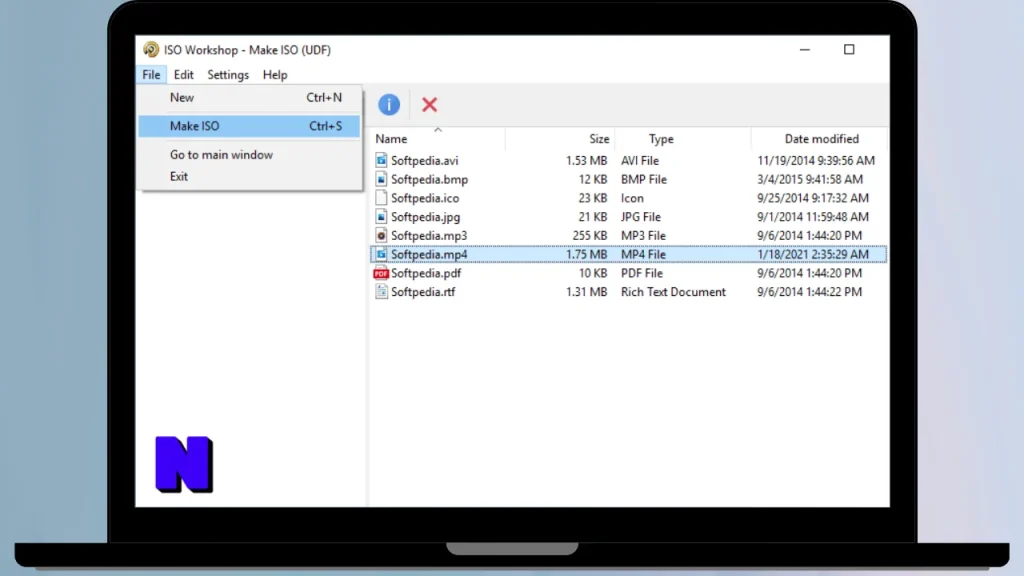Select the Softpedia.jpg file name
Viewport: 1024px width, 576px height.
(426, 217)
